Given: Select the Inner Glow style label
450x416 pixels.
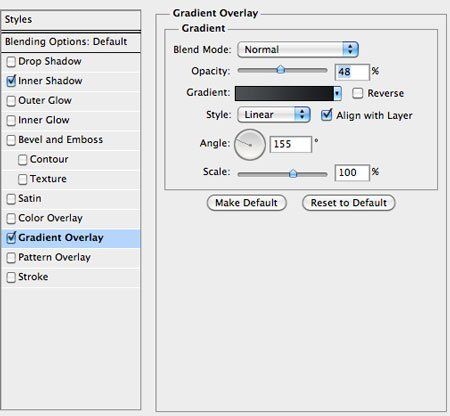Looking at the screenshot, I should click(x=44, y=120).
